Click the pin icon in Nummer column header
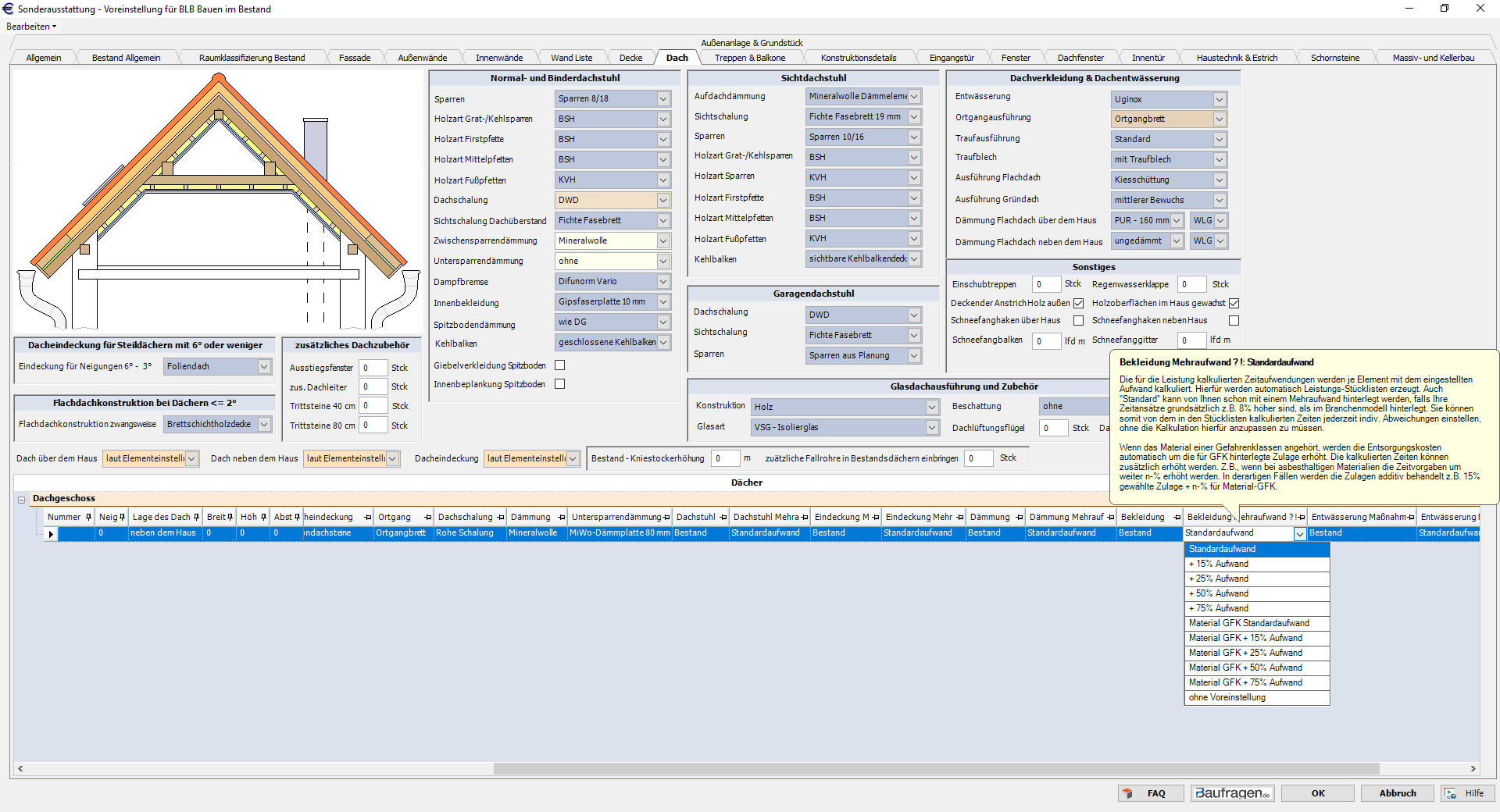Image resolution: width=1500 pixels, height=812 pixels. click(x=88, y=517)
